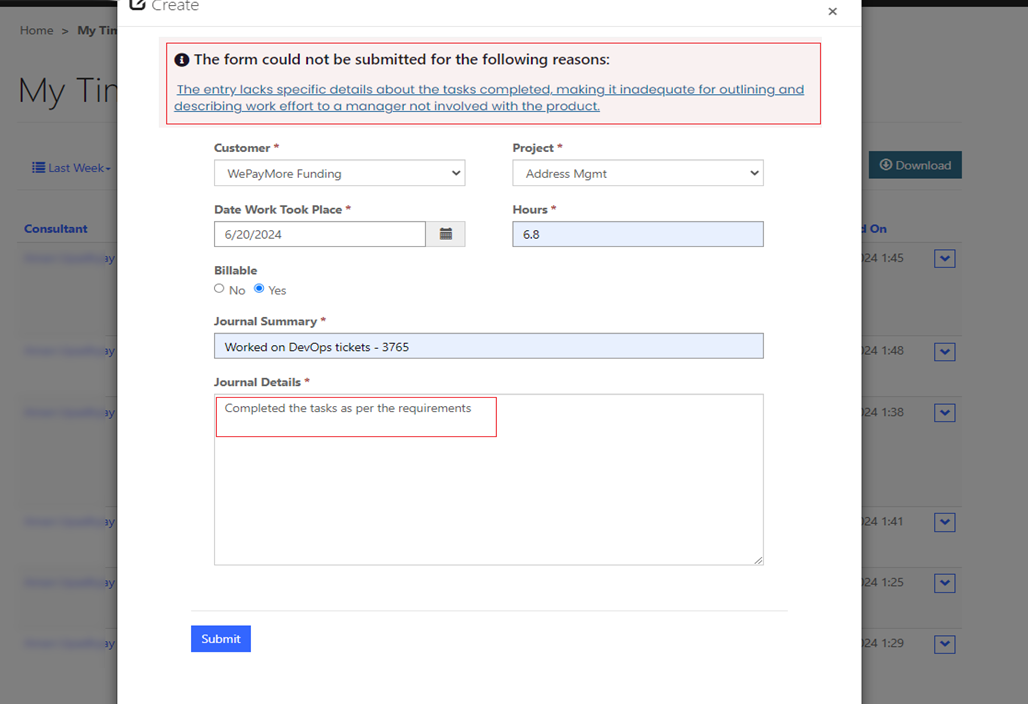1028x704 pixels.
Task: Open the Customer dropdown WePayMore Funding
Action: click(339, 173)
